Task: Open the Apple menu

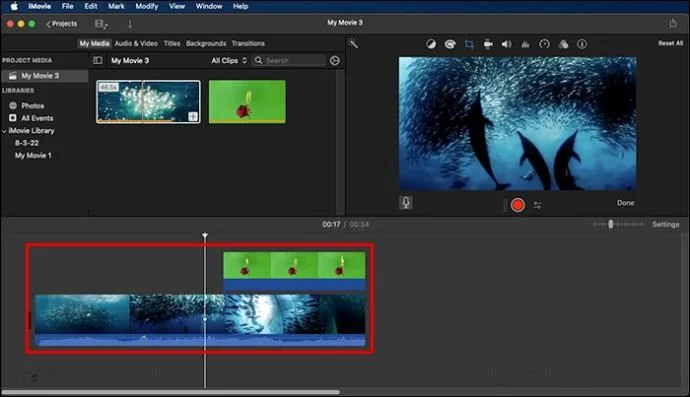Action: [x=14, y=6]
